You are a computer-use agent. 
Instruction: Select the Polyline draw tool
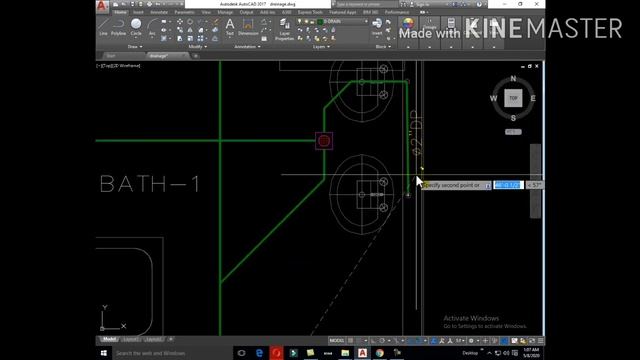[x=118, y=26]
